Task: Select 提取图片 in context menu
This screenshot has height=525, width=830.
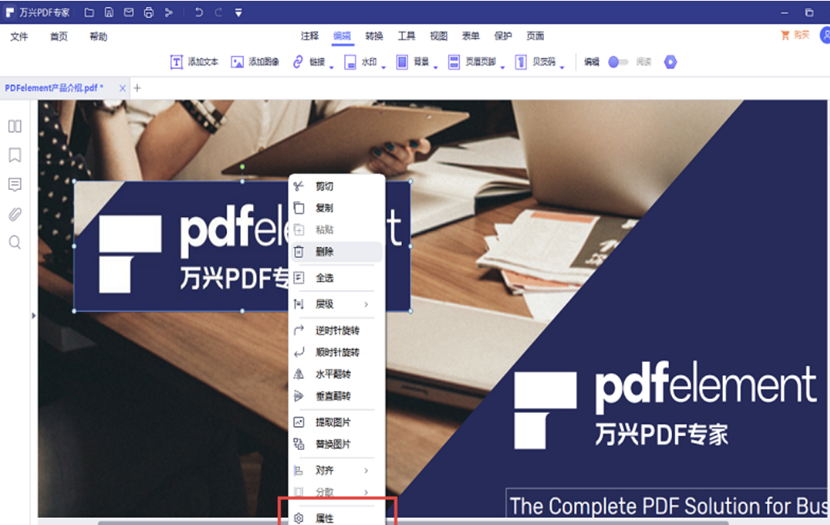Action: pyautogui.click(x=337, y=422)
